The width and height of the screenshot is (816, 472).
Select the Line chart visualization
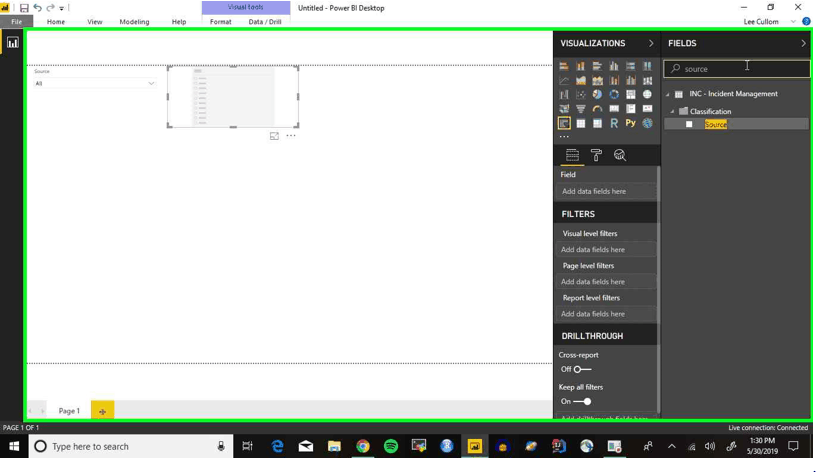point(564,80)
